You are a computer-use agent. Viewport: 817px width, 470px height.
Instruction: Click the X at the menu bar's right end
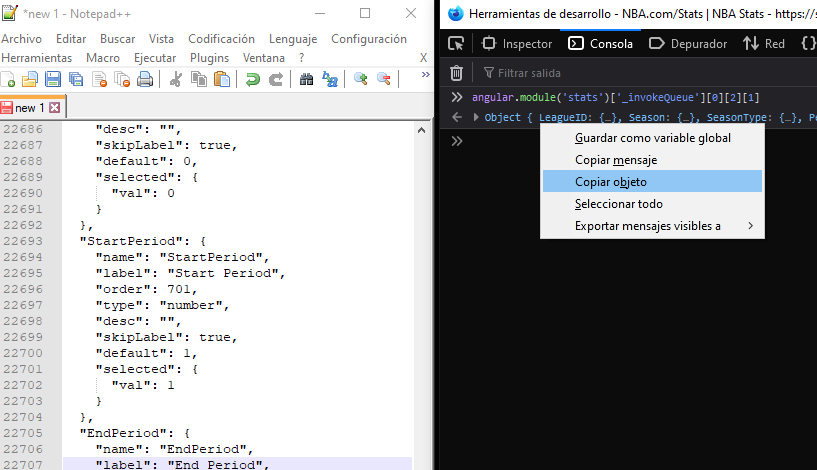pos(423,58)
